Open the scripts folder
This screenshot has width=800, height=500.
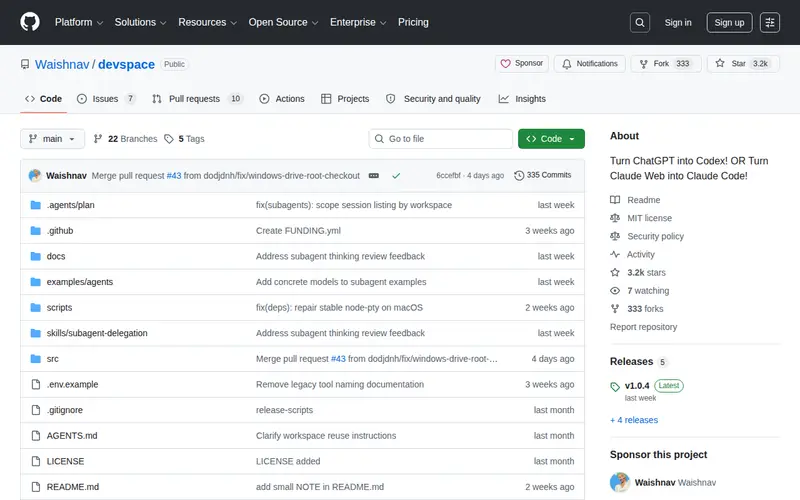pyautogui.click(x=59, y=308)
